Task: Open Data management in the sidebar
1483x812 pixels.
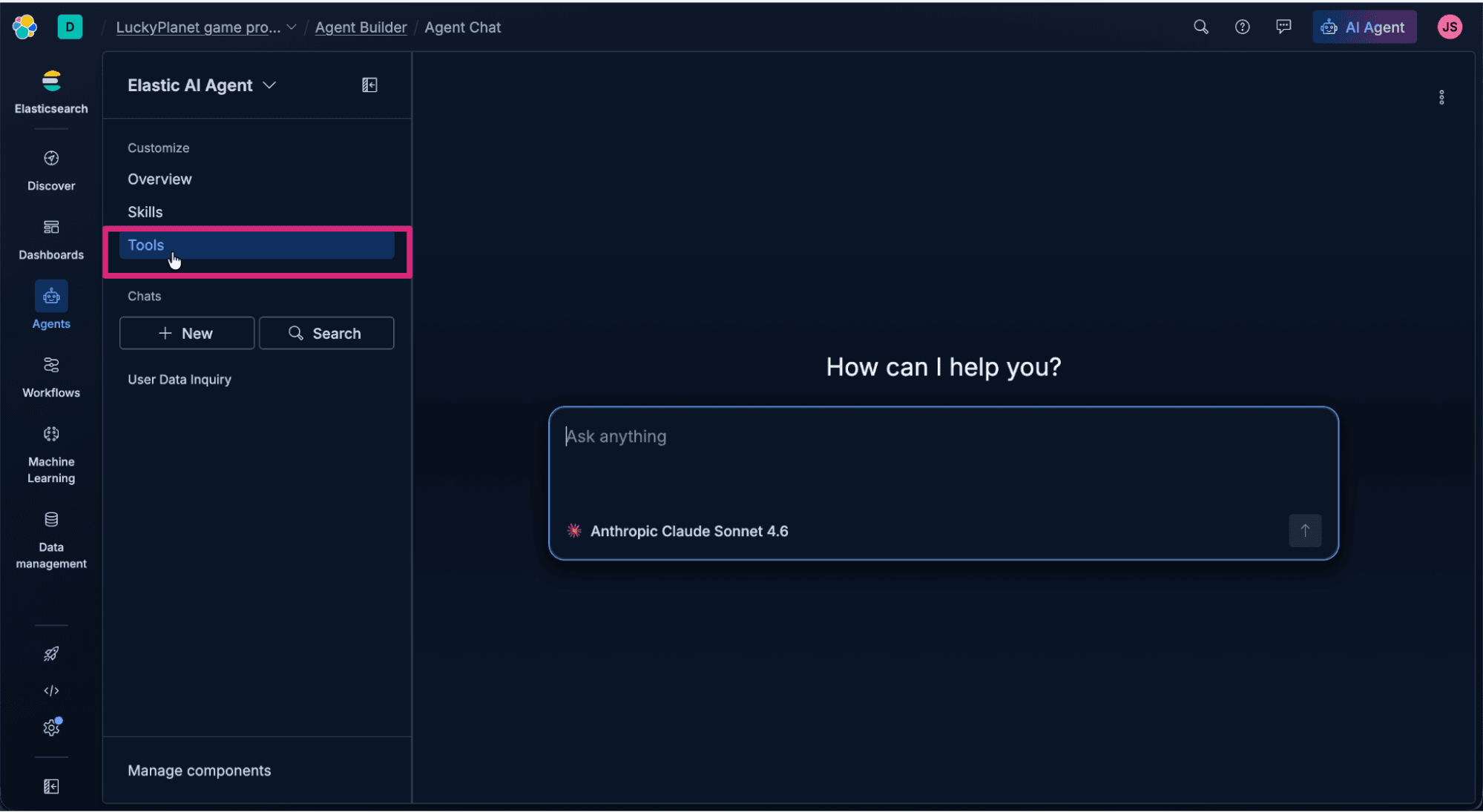Action: [51, 540]
